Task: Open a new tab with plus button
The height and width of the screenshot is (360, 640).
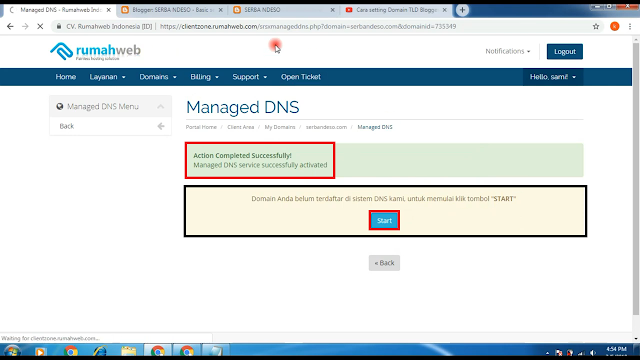Action: coord(462,10)
